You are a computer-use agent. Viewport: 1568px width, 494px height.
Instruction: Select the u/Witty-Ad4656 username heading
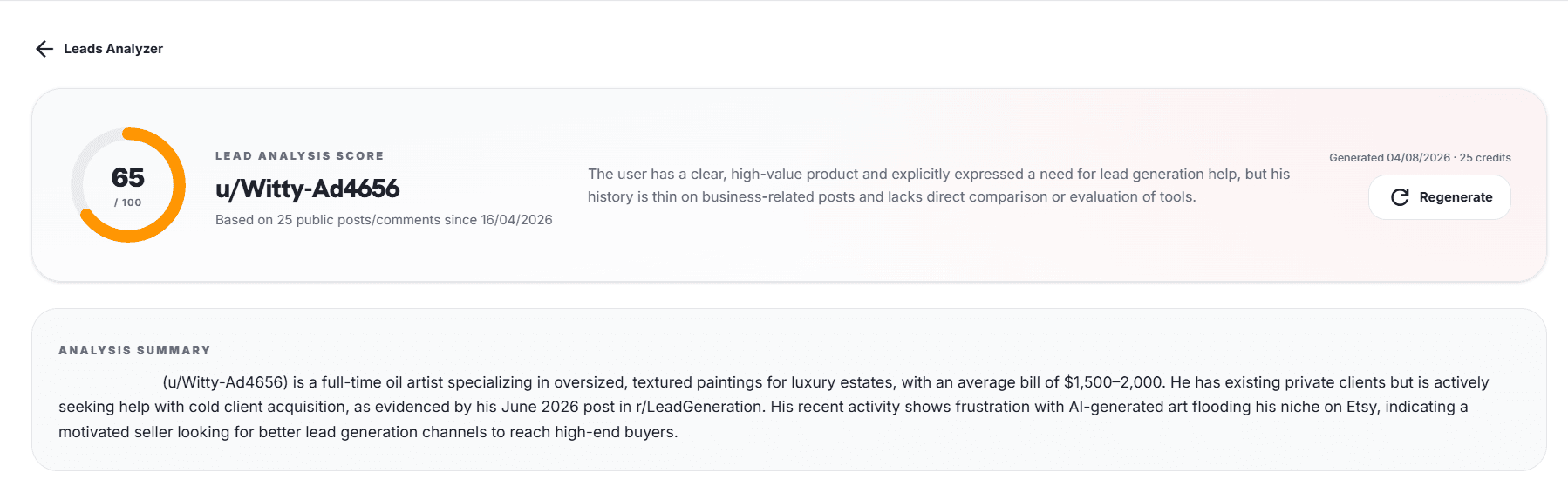pyautogui.click(x=308, y=189)
